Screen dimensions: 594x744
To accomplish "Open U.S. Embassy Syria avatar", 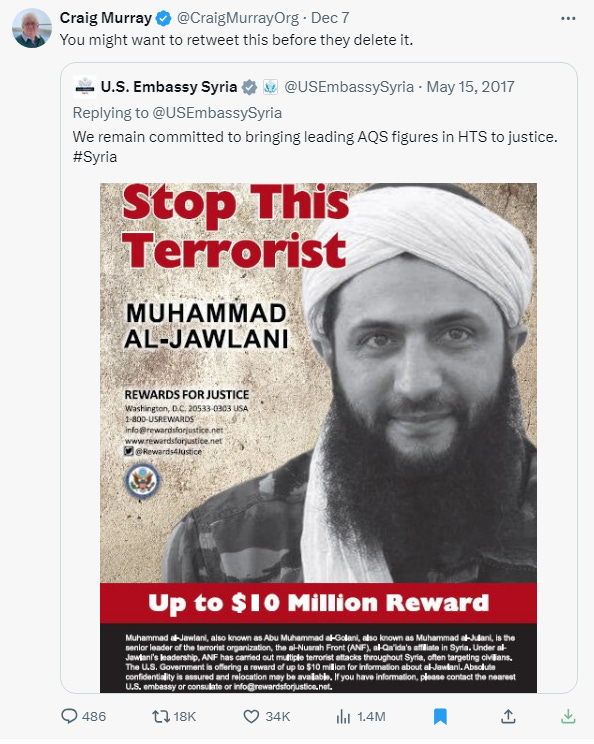I will 85,87.
